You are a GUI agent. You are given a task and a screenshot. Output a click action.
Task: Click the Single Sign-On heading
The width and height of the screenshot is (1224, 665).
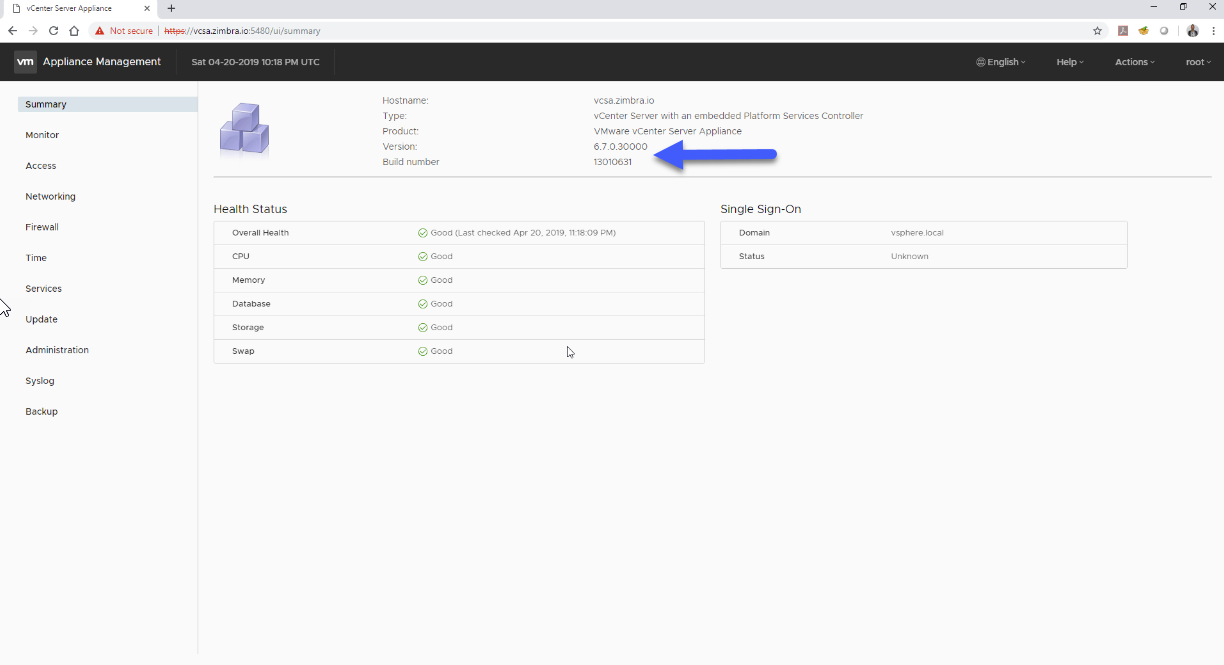pos(761,209)
